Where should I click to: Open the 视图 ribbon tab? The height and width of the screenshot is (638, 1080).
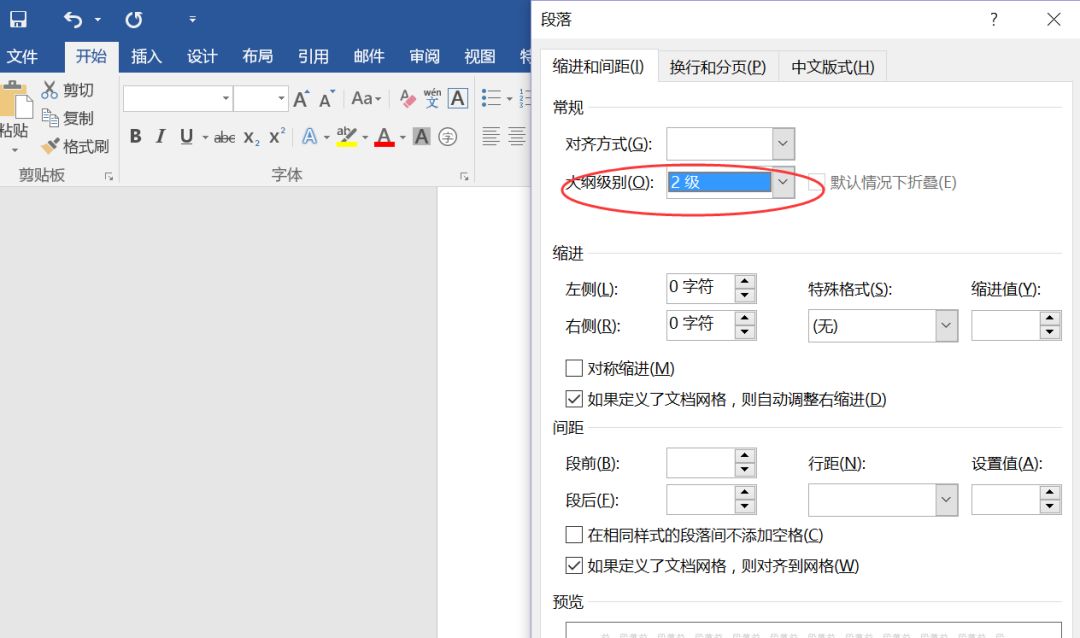pyautogui.click(x=480, y=56)
